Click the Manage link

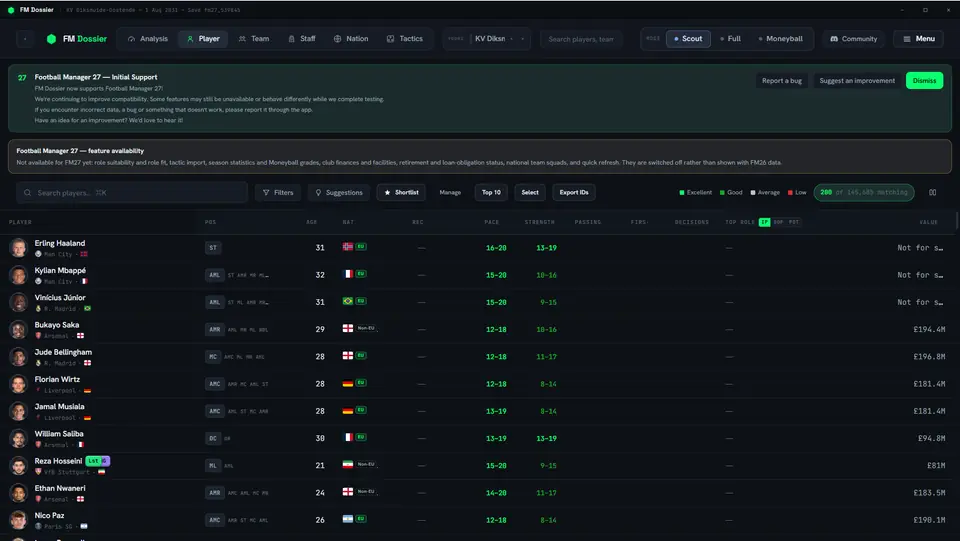coord(450,192)
